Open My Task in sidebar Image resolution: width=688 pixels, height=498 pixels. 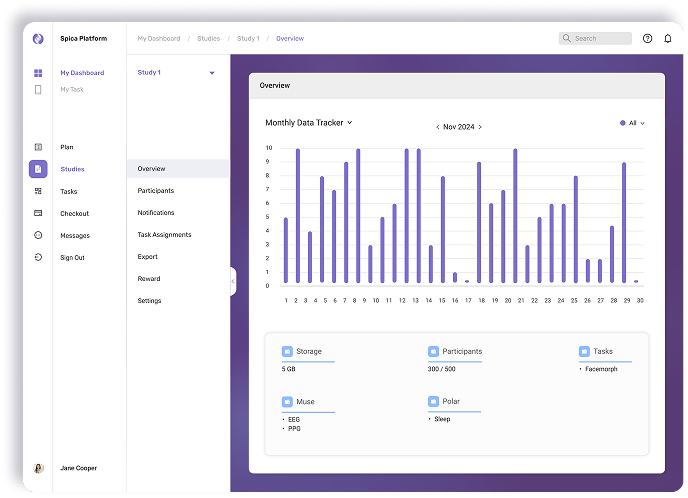coord(72,90)
